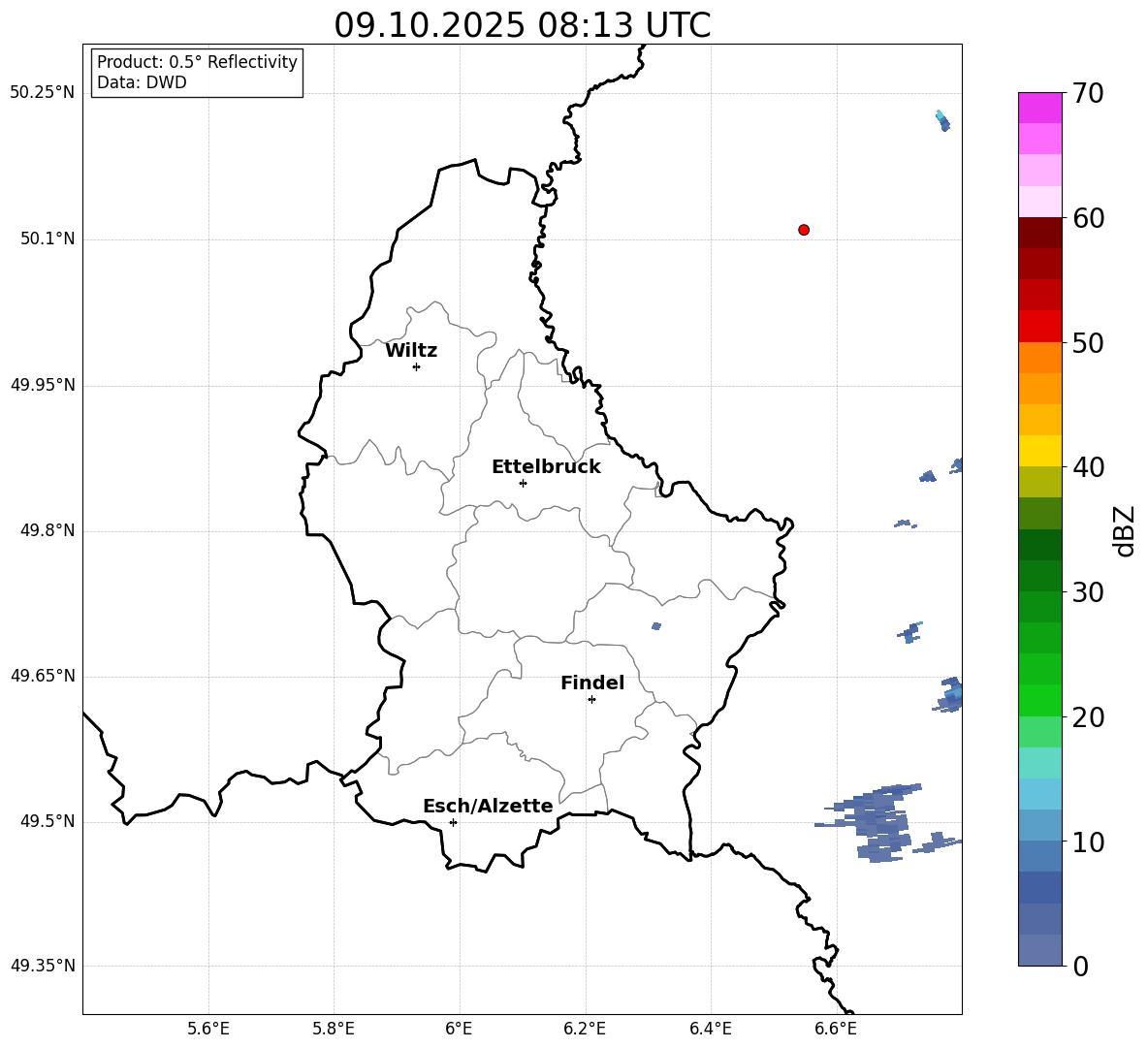
Task: Click the Ettelbruck station cross marker
Action: pos(523,483)
